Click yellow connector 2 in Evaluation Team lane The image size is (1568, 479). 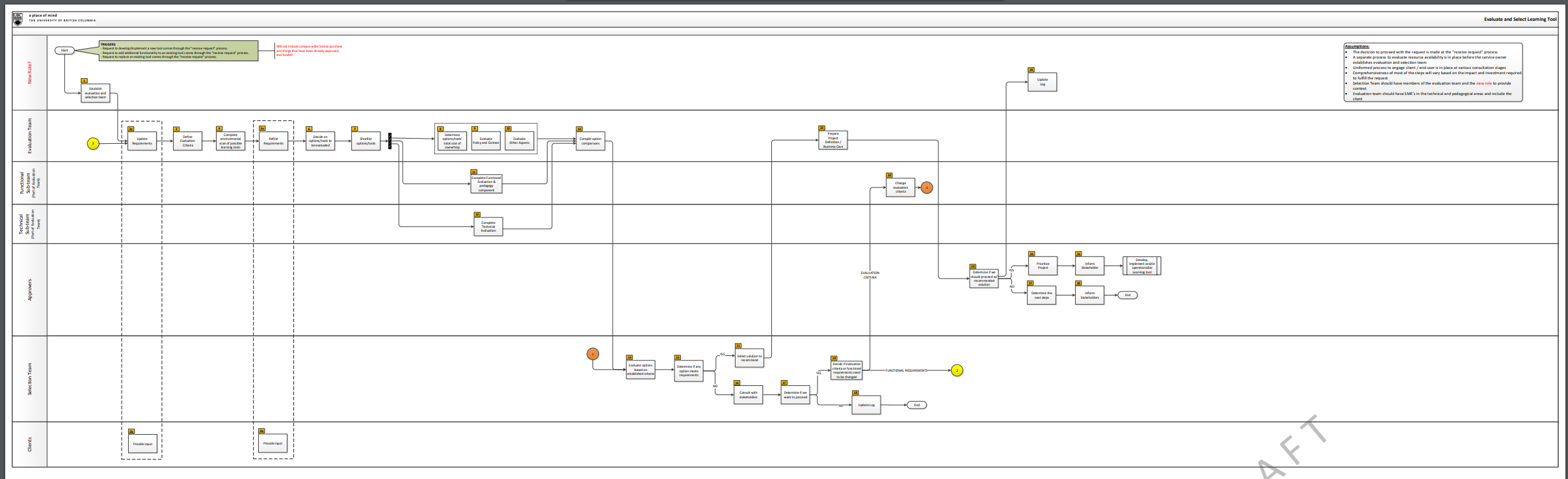coord(93,143)
